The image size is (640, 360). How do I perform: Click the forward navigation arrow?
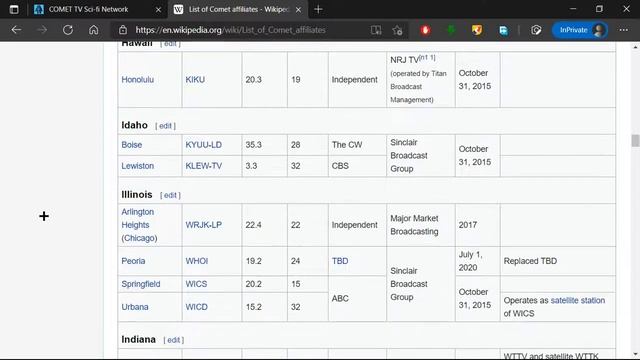point(42,30)
